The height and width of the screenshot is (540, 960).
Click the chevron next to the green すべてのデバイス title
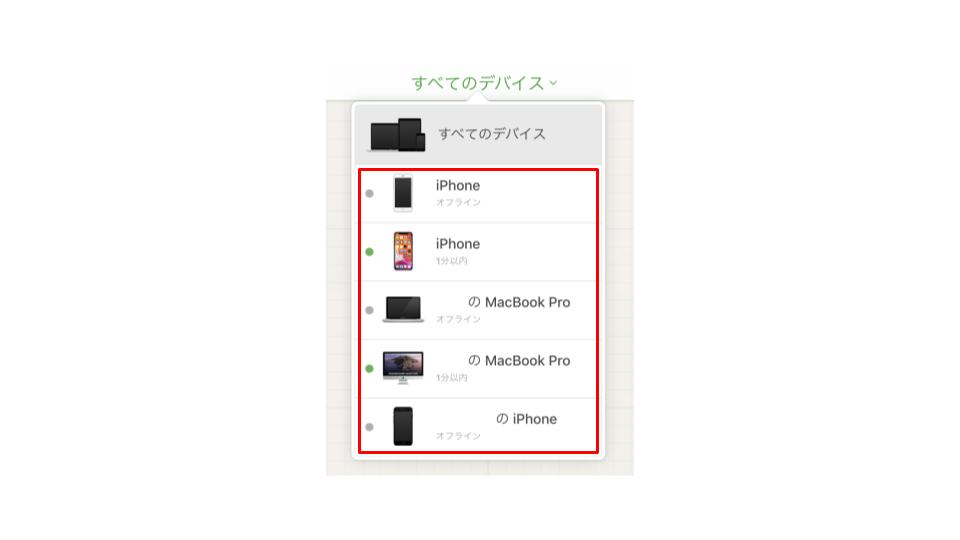(553, 83)
